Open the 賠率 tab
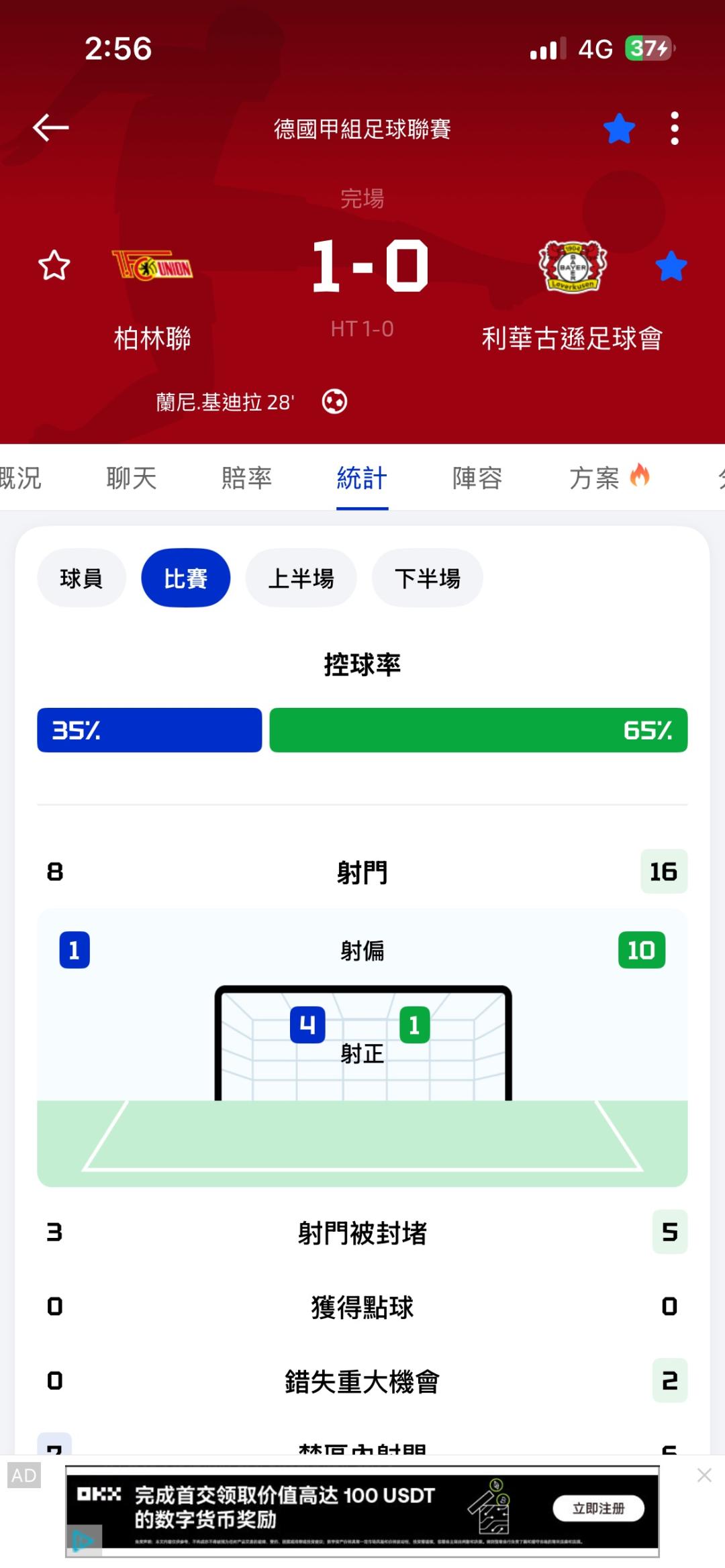This screenshot has width=725, height=1568. pos(246,478)
